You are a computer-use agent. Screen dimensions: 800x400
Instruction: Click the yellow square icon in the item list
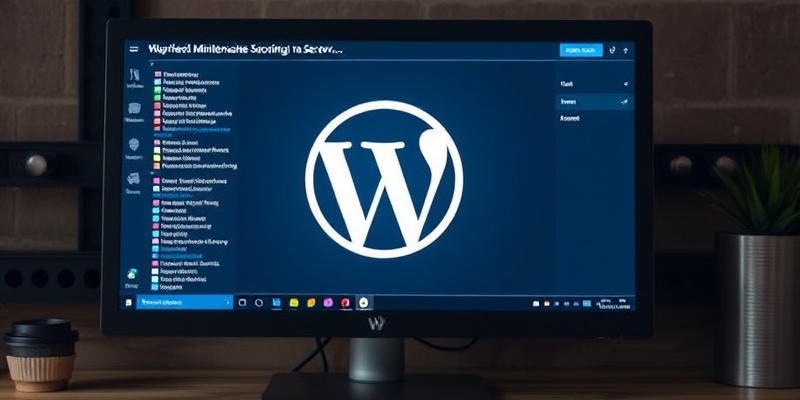click(157, 158)
